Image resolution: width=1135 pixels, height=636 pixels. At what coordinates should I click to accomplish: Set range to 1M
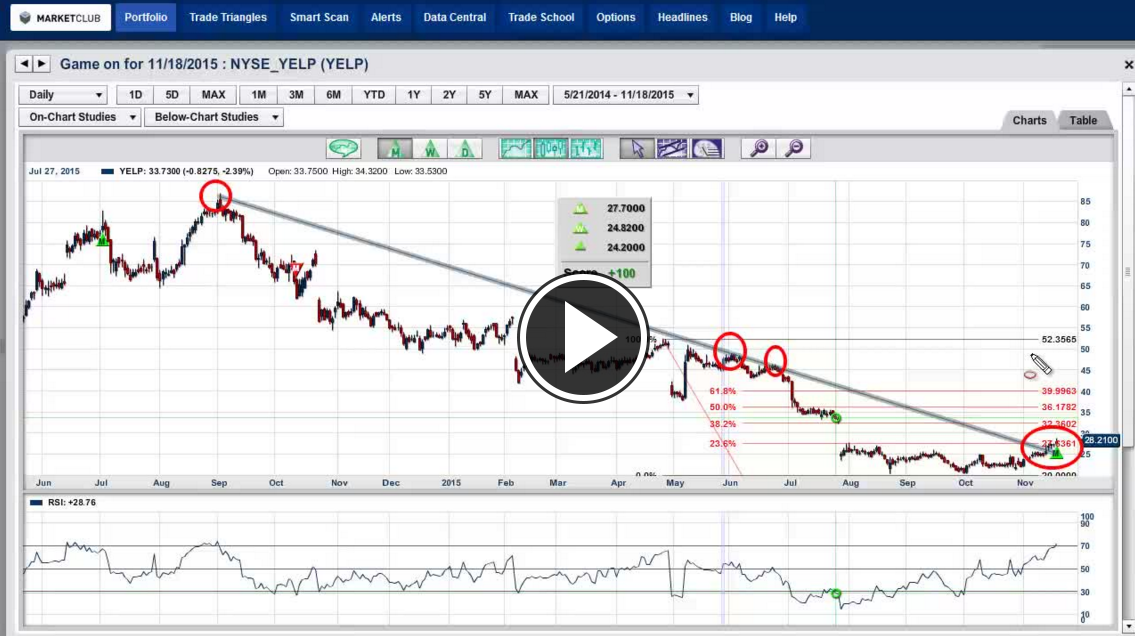point(258,95)
